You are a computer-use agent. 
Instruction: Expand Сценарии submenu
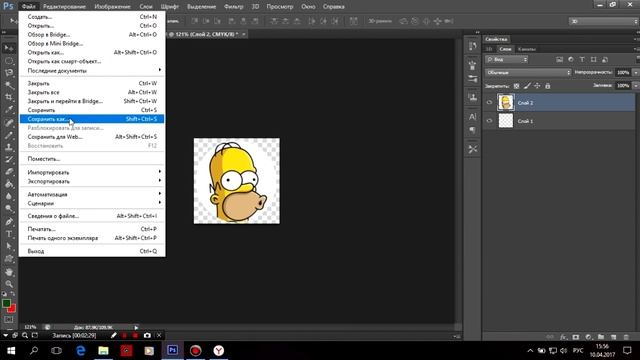[92, 203]
